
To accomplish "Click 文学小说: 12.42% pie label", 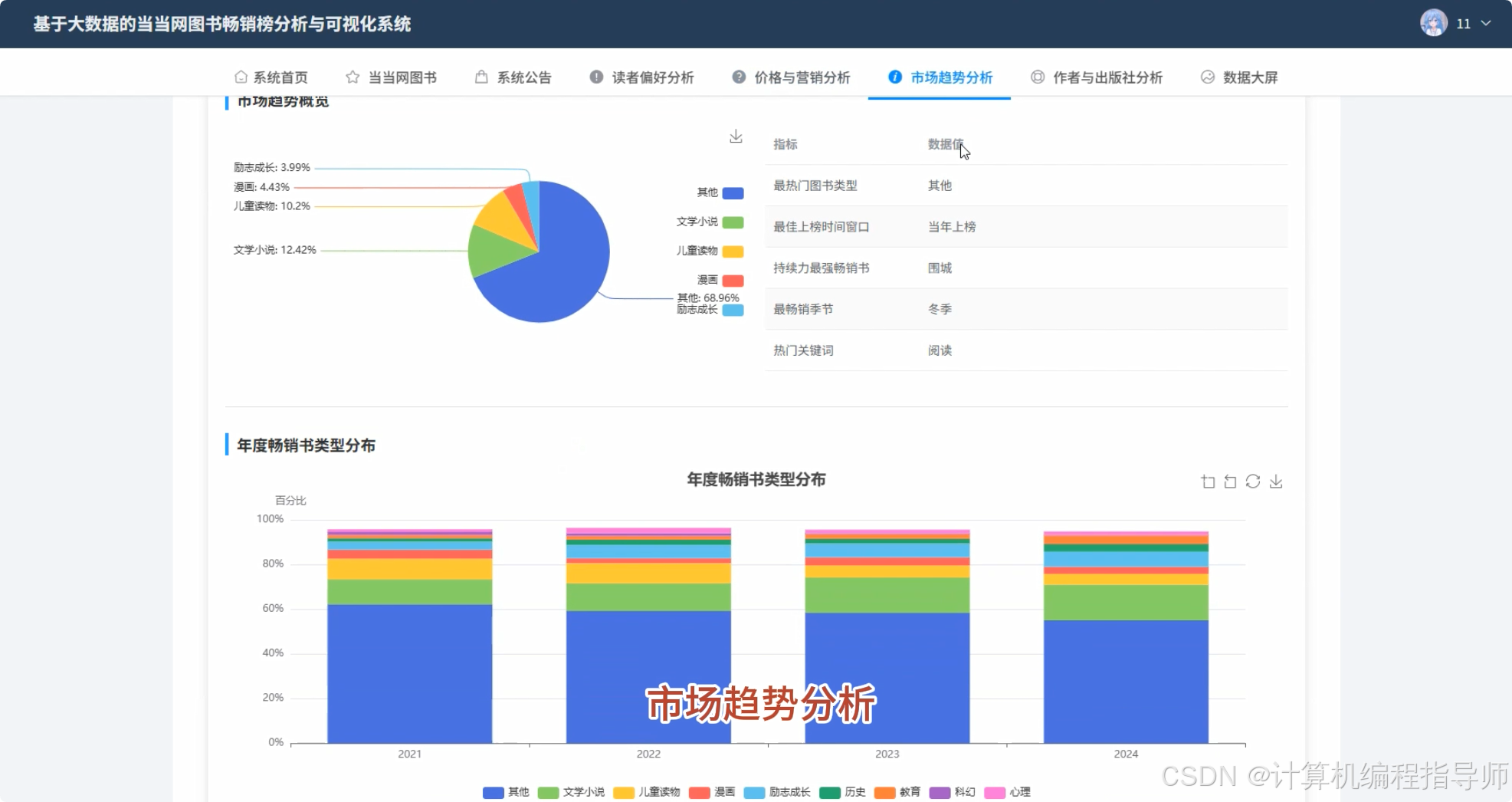I will click(275, 250).
